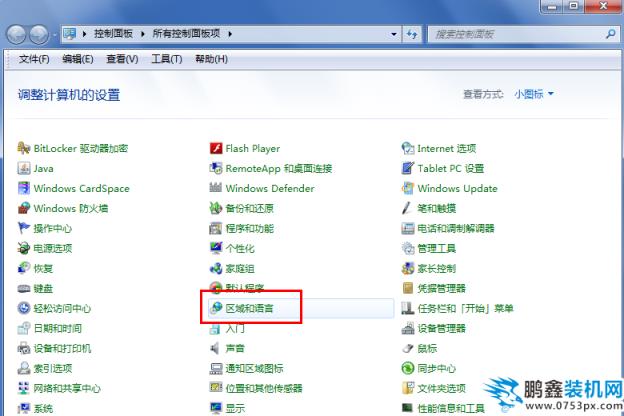Expand the arrow after 控制面板 breadcrumb
This screenshot has height=416, width=624.
(x=142, y=34)
